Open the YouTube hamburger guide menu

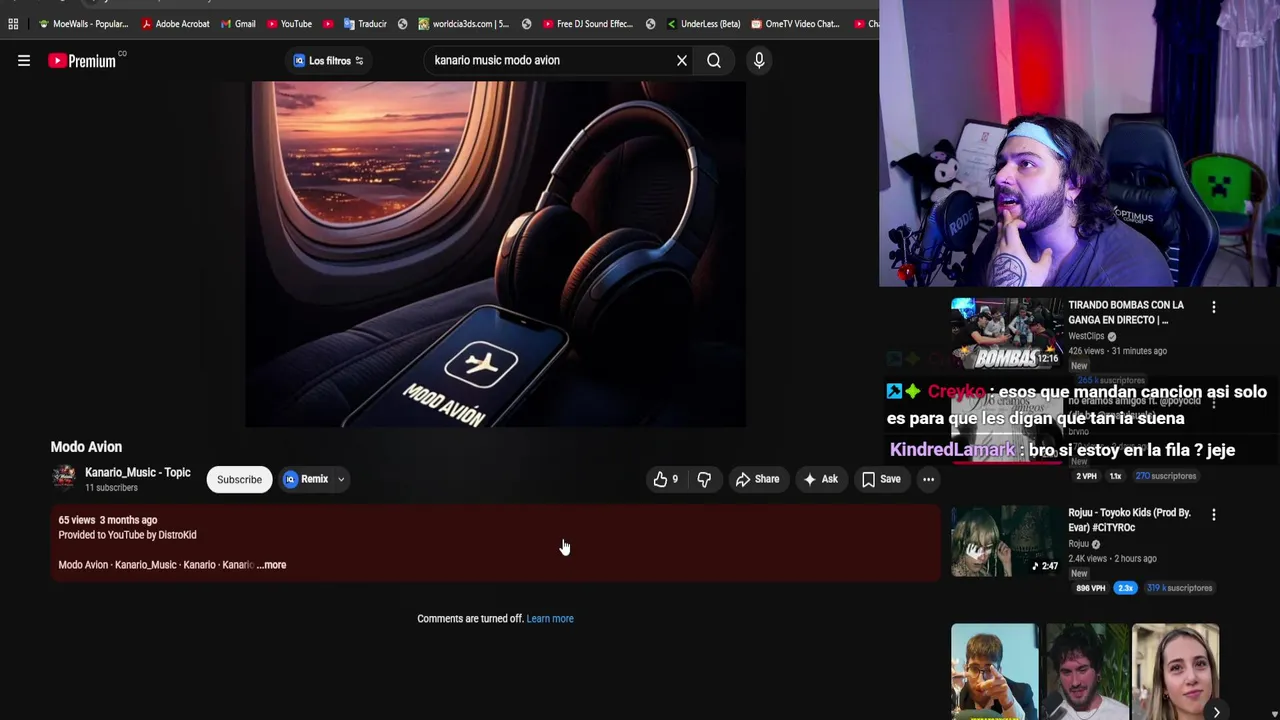pos(24,61)
